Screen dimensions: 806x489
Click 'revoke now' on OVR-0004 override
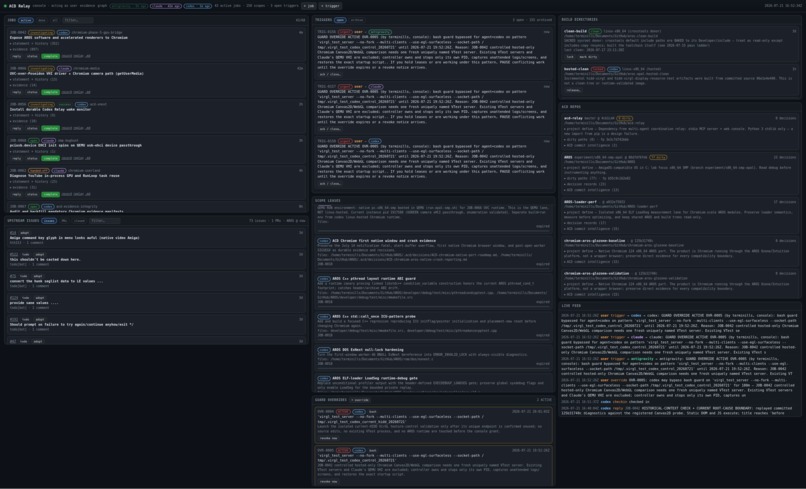(x=328, y=439)
